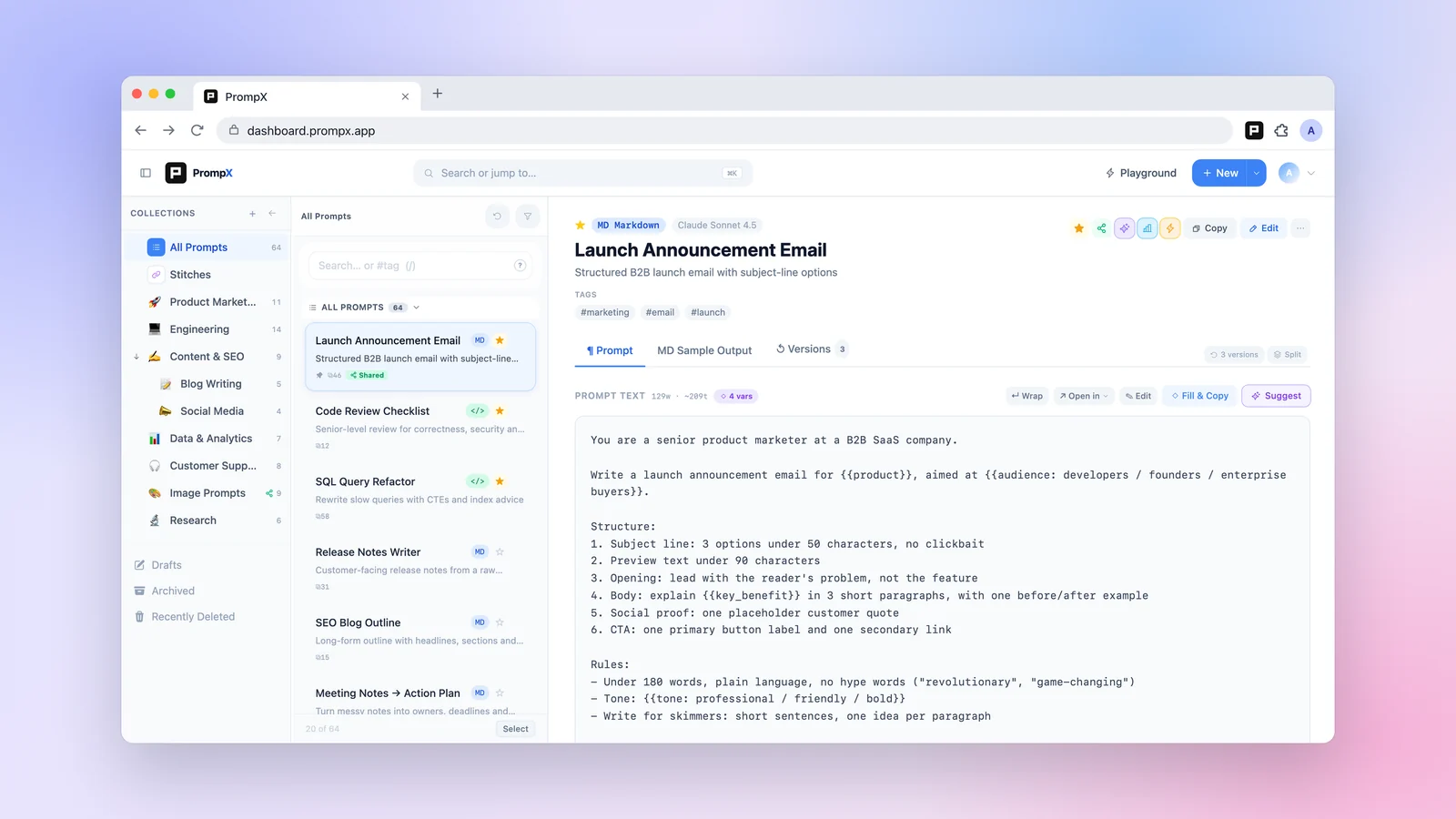Viewport: 1456px width, 819px height.
Task: Click the #marketing tag
Action: (605, 312)
